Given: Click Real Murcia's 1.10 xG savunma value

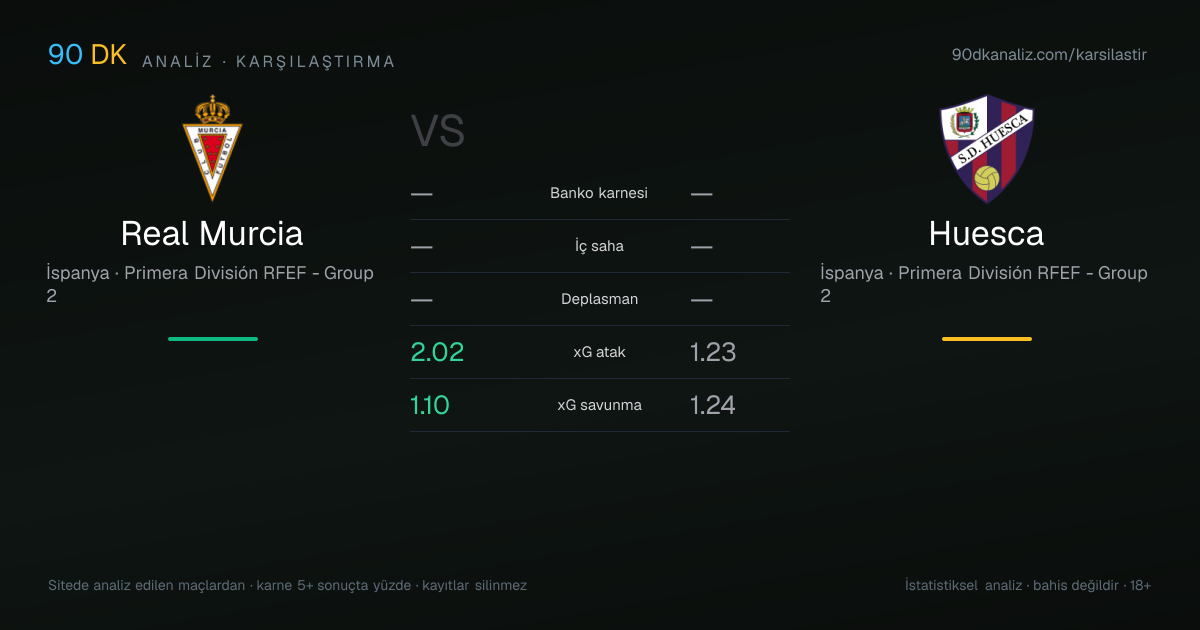Looking at the screenshot, I should click(430, 405).
